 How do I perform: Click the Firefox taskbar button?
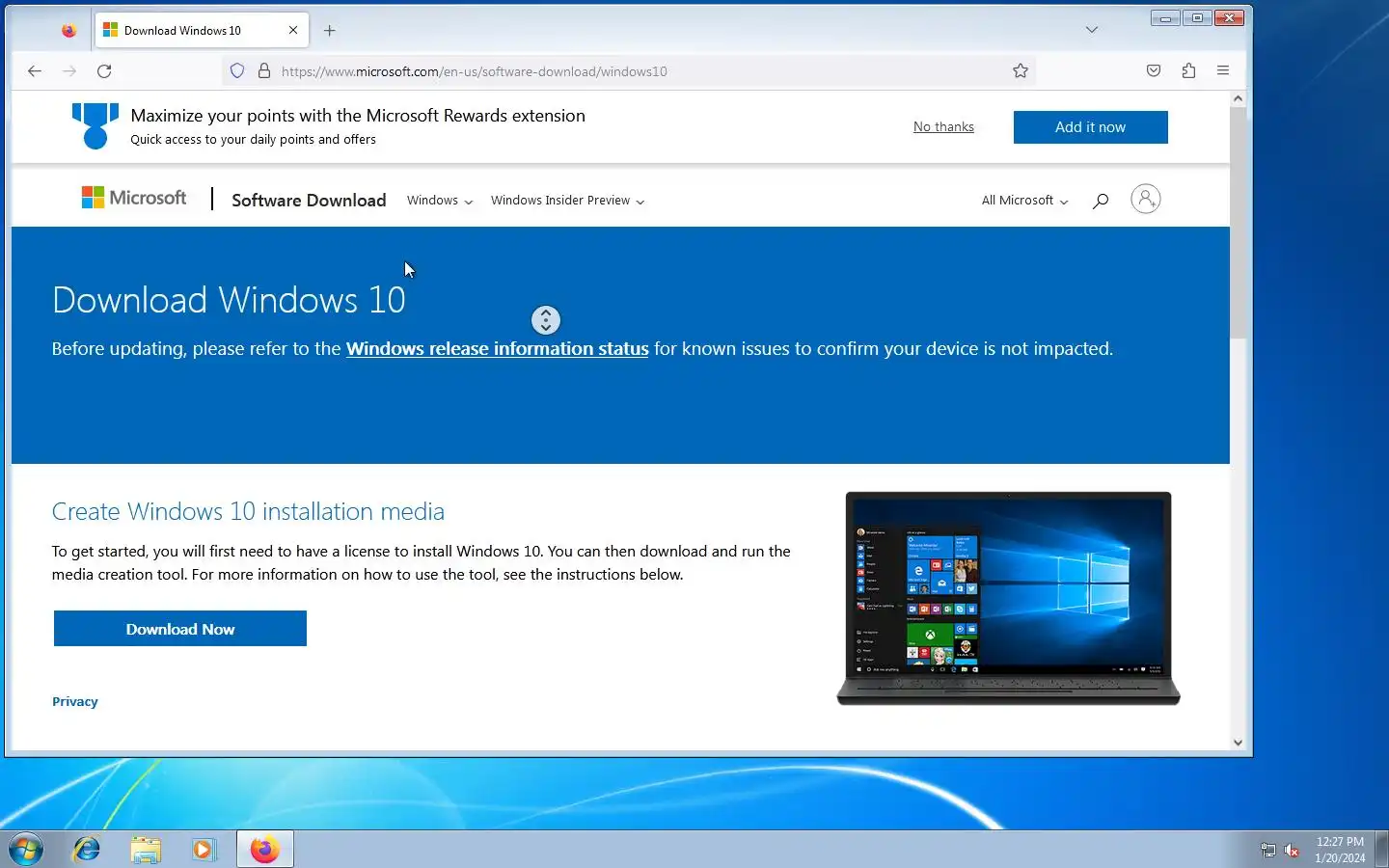tap(264, 850)
